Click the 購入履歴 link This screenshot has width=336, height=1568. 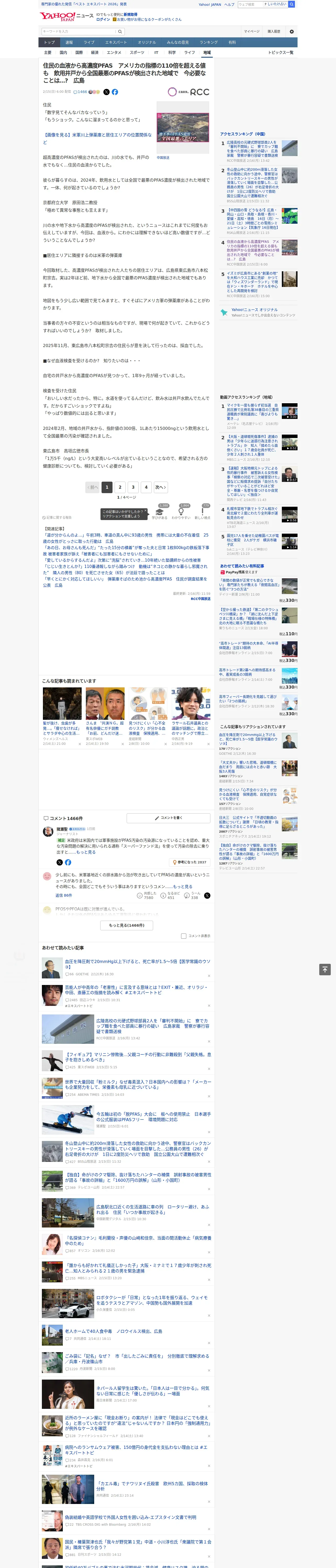[x=274, y=32]
